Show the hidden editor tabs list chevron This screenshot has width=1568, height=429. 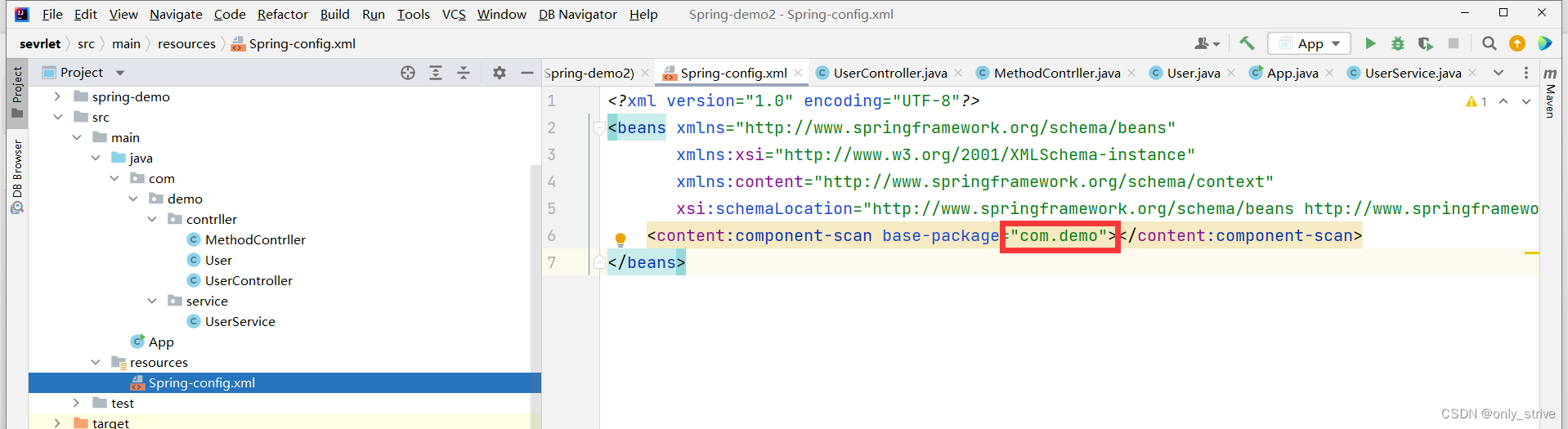pyautogui.click(x=1499, y=73)
